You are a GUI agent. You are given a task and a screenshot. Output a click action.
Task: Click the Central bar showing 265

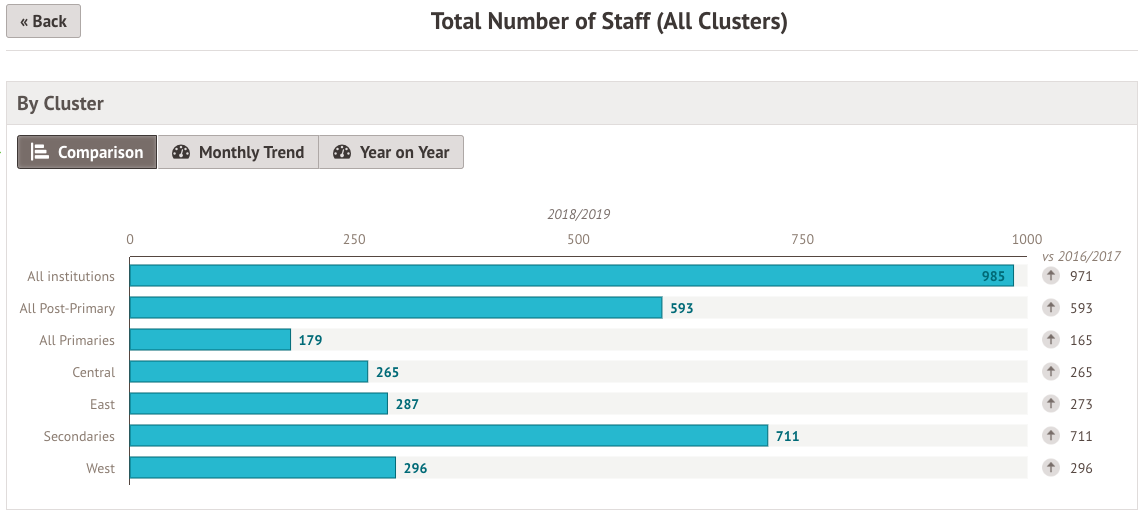[248, 372]
